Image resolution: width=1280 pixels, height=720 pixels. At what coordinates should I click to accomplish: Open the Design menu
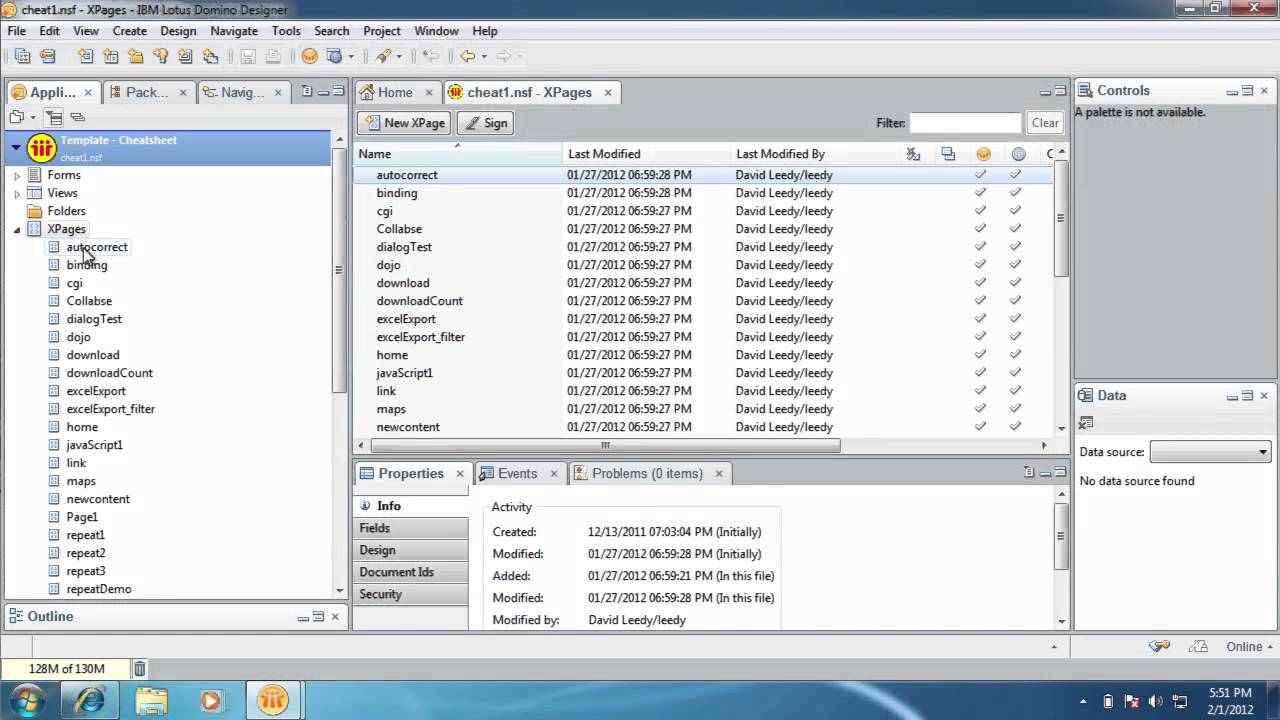tap(178, 31)
